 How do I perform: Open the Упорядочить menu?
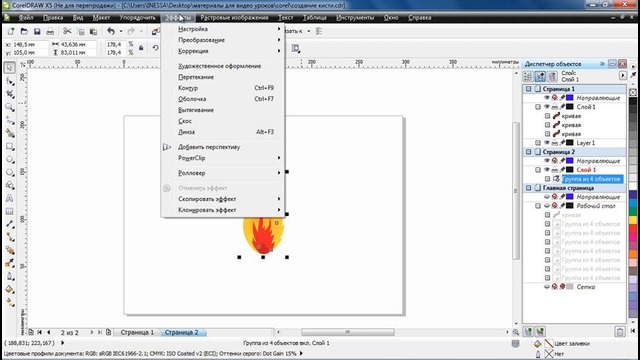click(x=138, y=18)
